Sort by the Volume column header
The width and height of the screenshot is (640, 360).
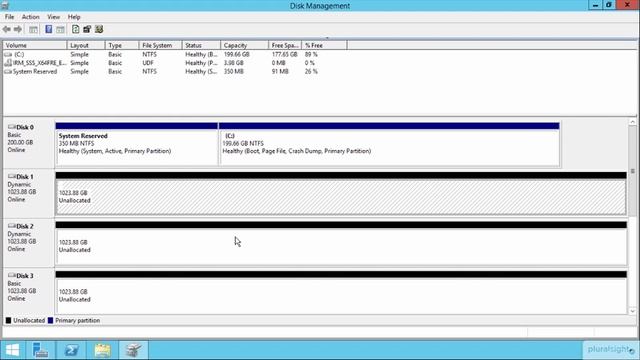pos(35,45)
